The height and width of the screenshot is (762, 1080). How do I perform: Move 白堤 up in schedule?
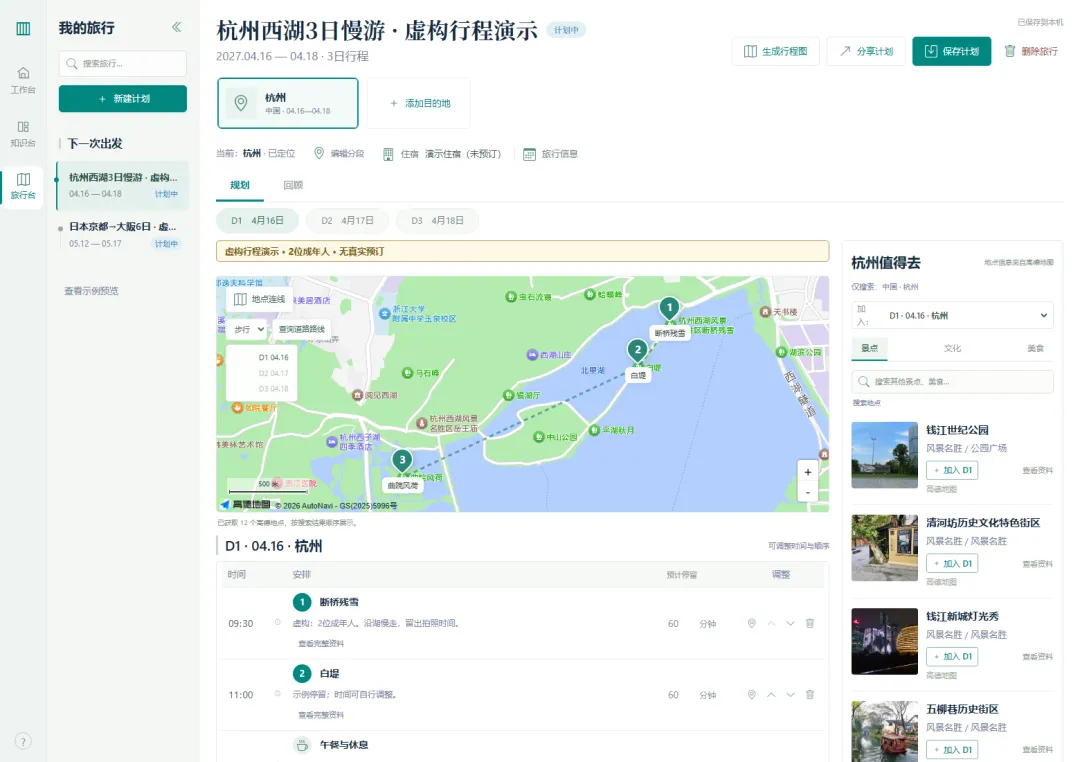click(x=771, y=694)
